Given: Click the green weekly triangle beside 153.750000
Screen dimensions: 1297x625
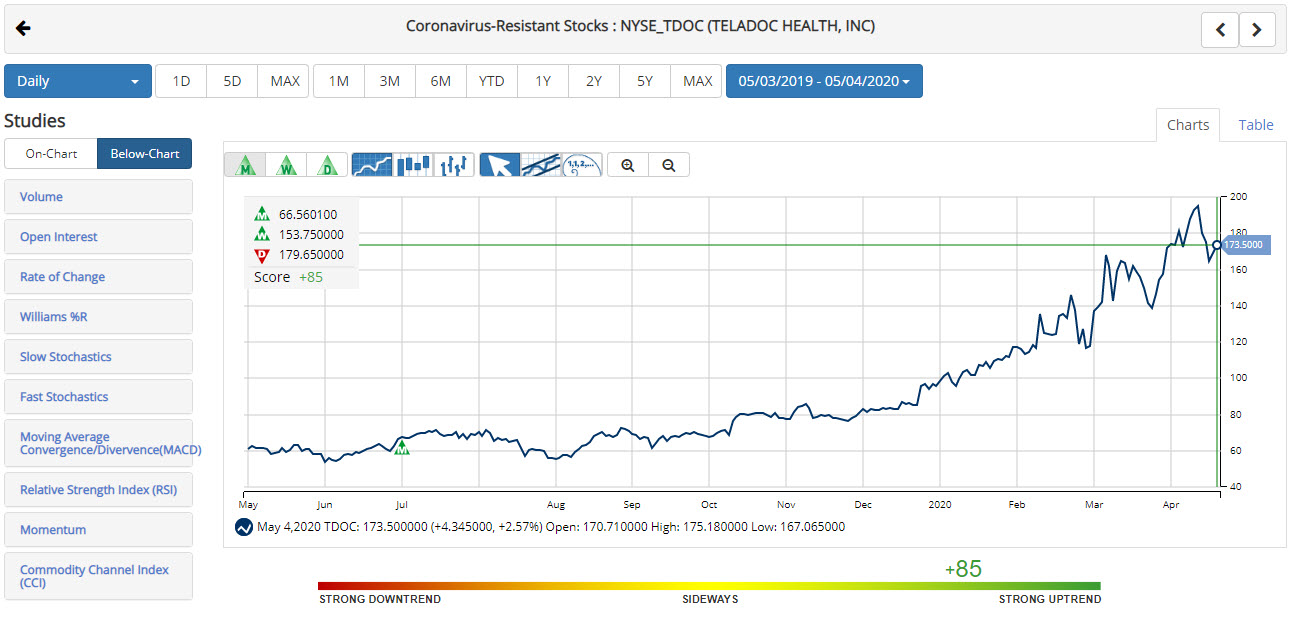Looking at the screenshot, I should point(262,234).
